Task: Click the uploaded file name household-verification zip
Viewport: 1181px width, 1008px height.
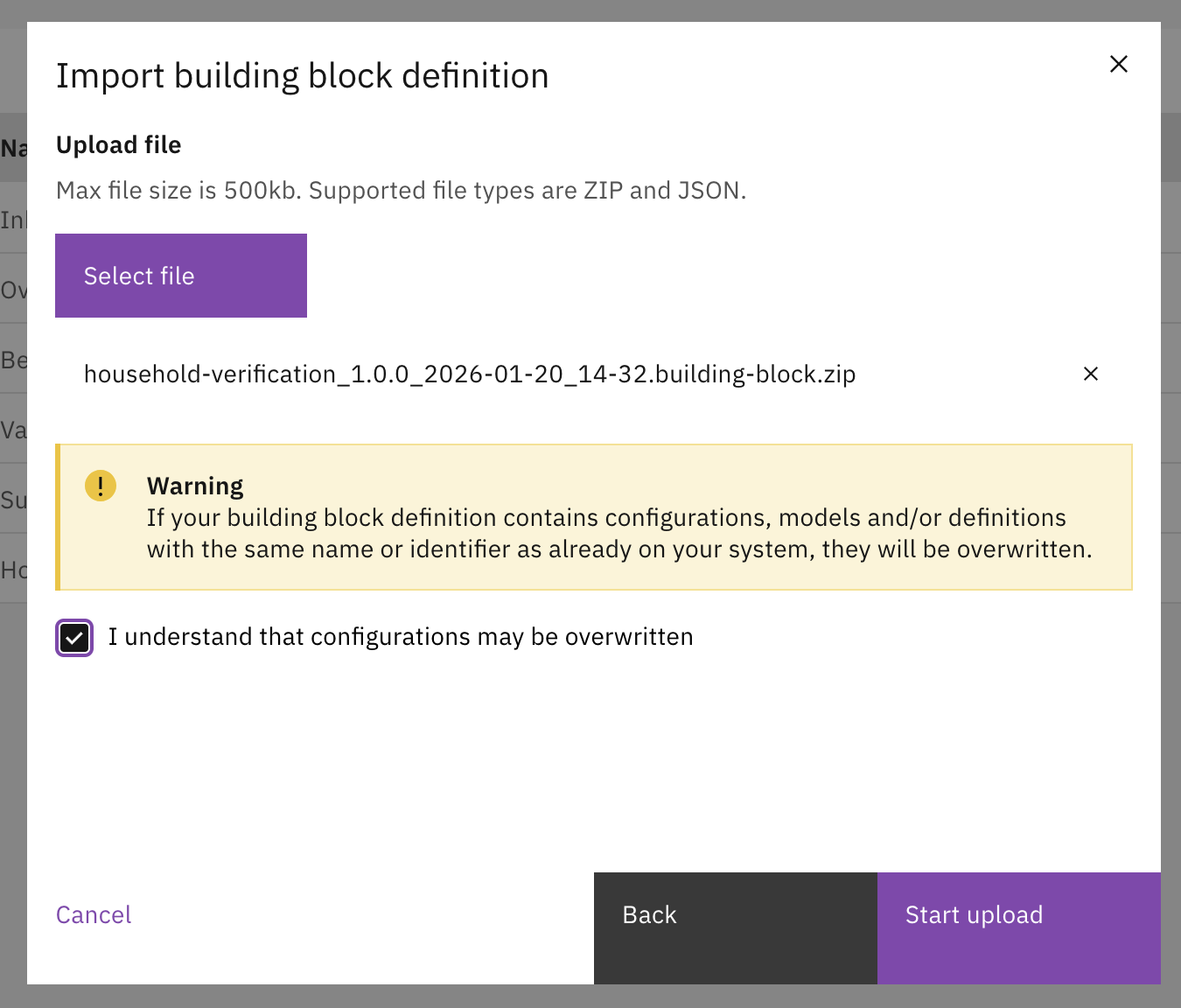Action: coord(469,374)
